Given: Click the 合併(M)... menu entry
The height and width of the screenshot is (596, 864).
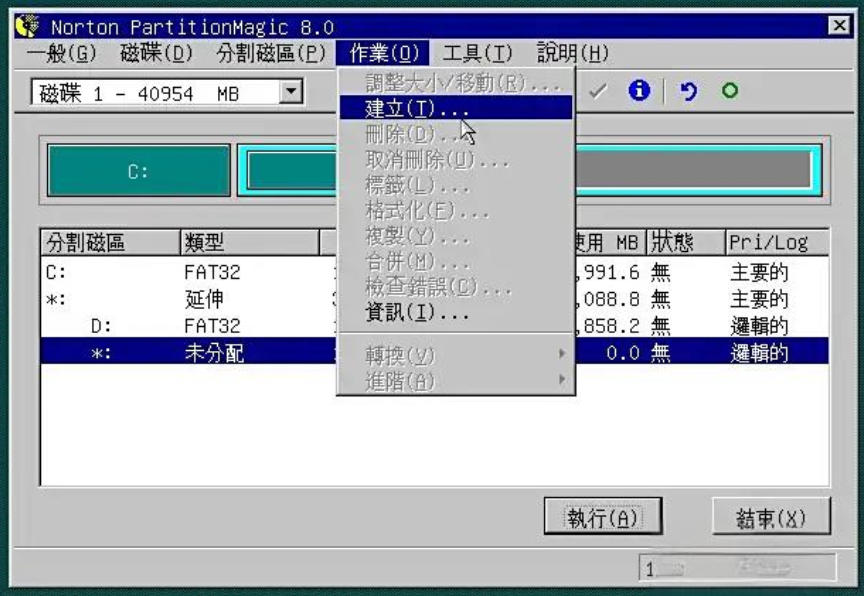Looking at the screenshot, I should (456, 262).
